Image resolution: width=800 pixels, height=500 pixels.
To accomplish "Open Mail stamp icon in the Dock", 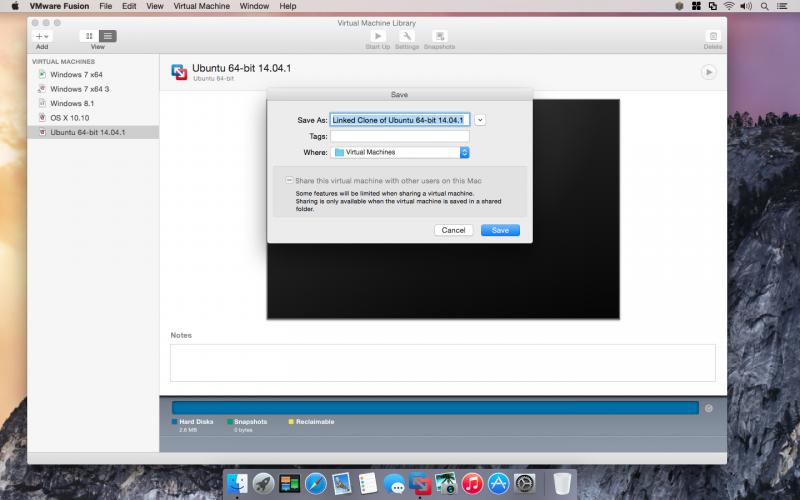I will (x=341, y=483).
